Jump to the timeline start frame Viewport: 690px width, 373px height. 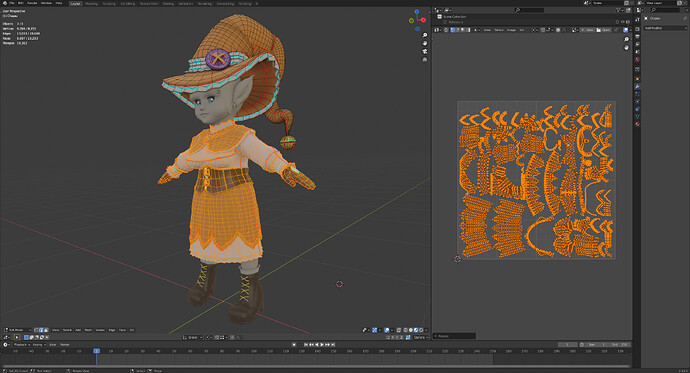click(306, 344)
